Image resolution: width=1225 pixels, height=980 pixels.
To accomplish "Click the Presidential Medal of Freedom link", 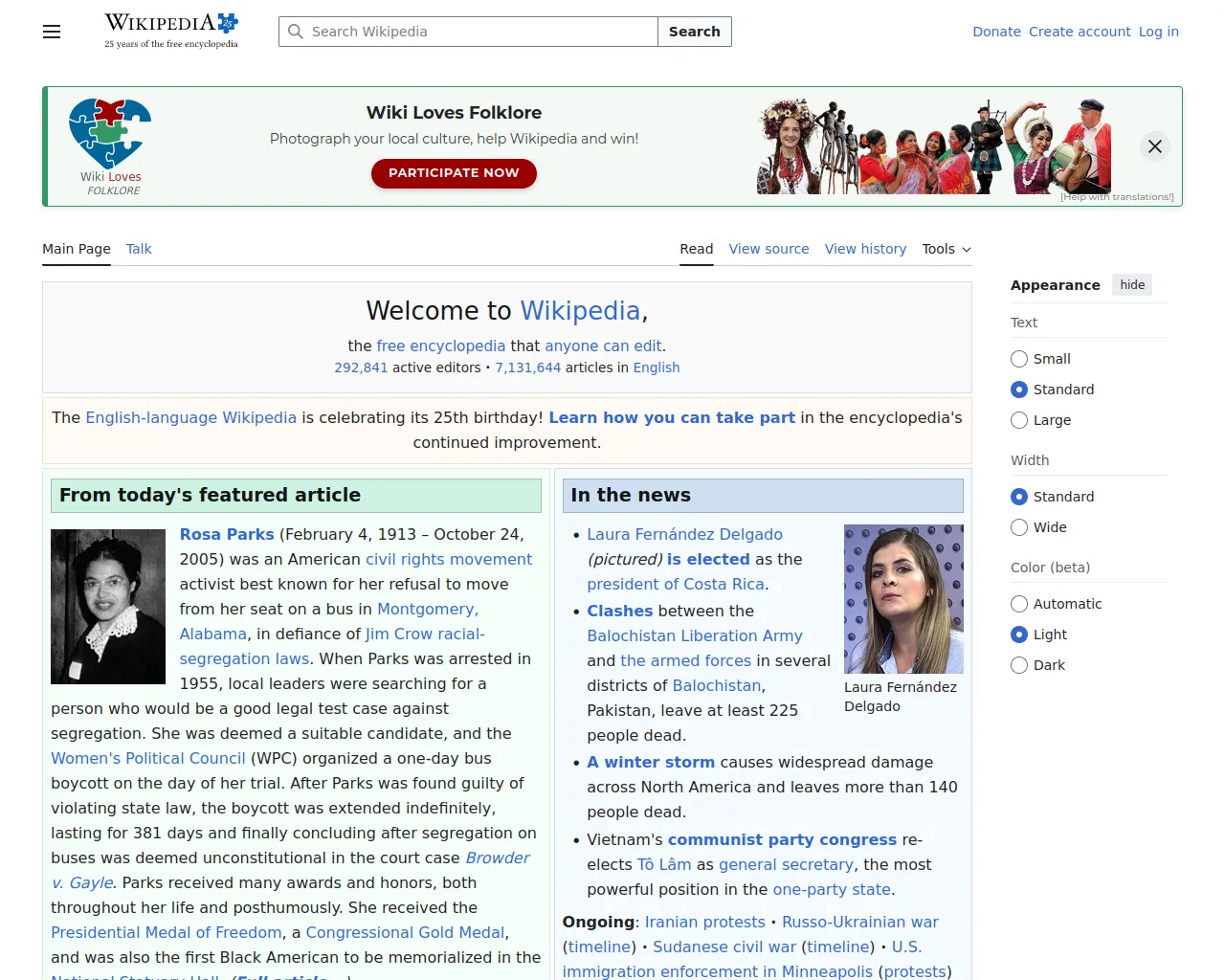I will pyautogui.click(x=167, y=932).
